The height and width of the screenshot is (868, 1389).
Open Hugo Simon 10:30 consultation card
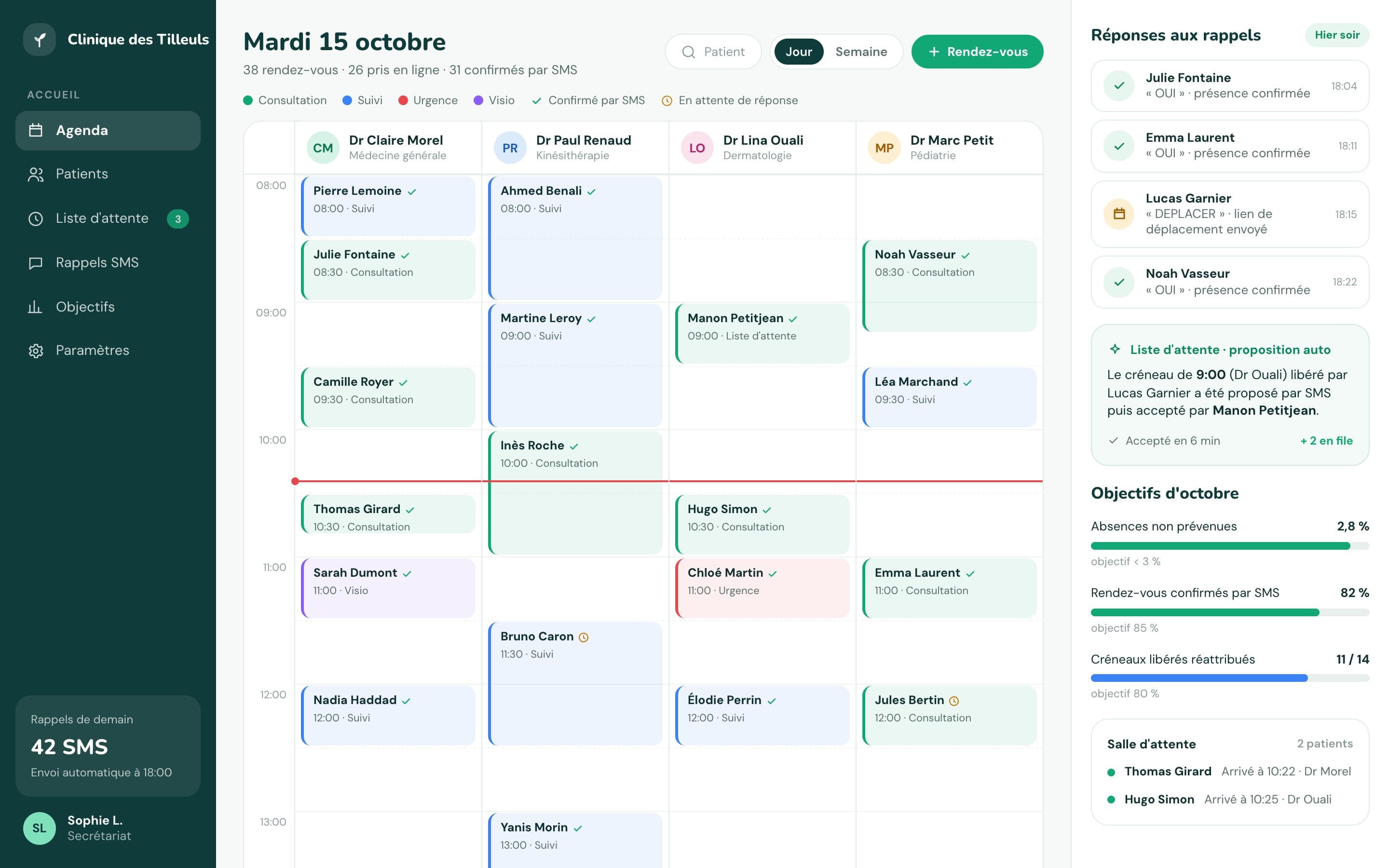(x=762, y=524)
